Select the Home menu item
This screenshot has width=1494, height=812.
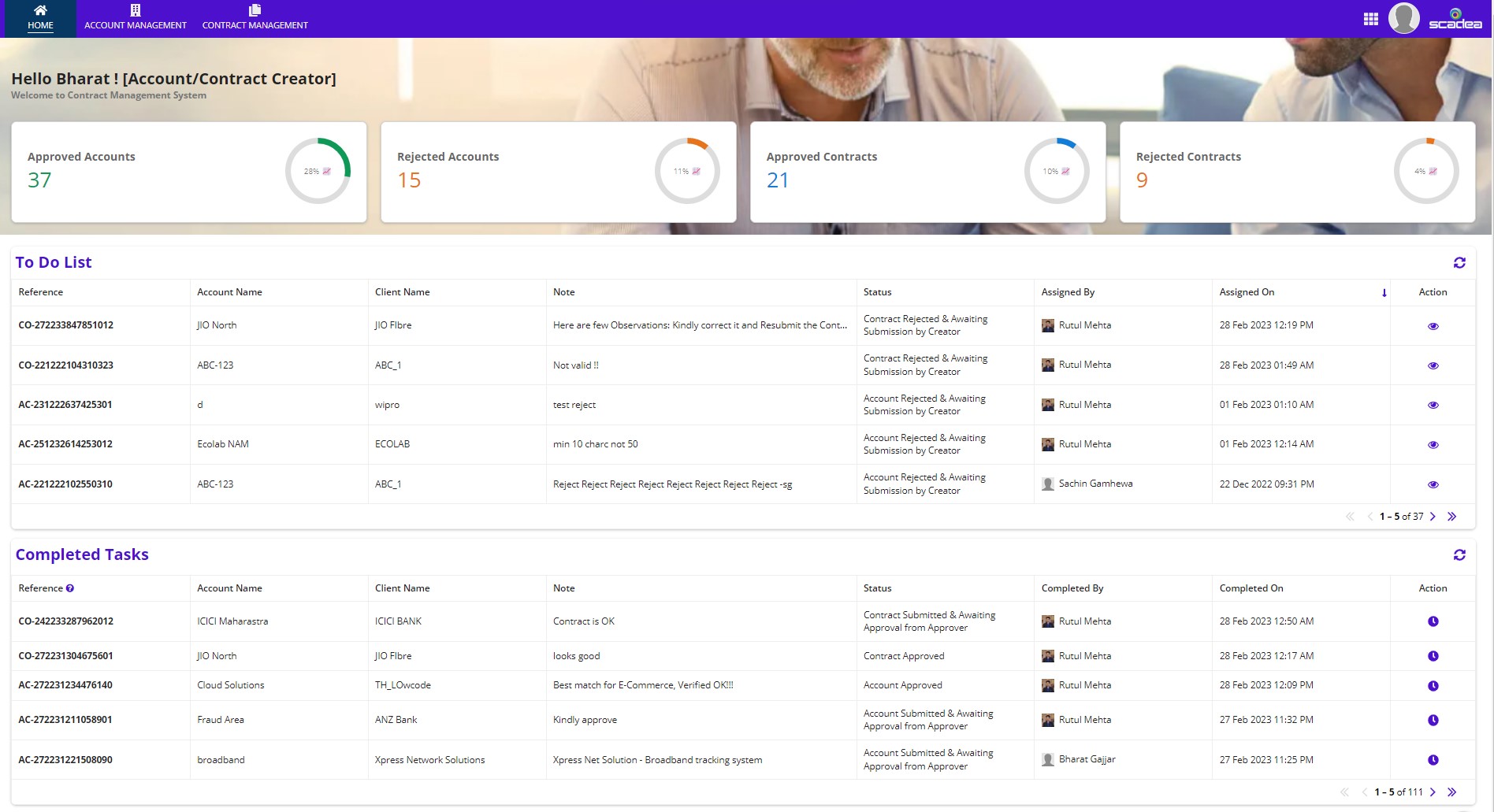40,24
